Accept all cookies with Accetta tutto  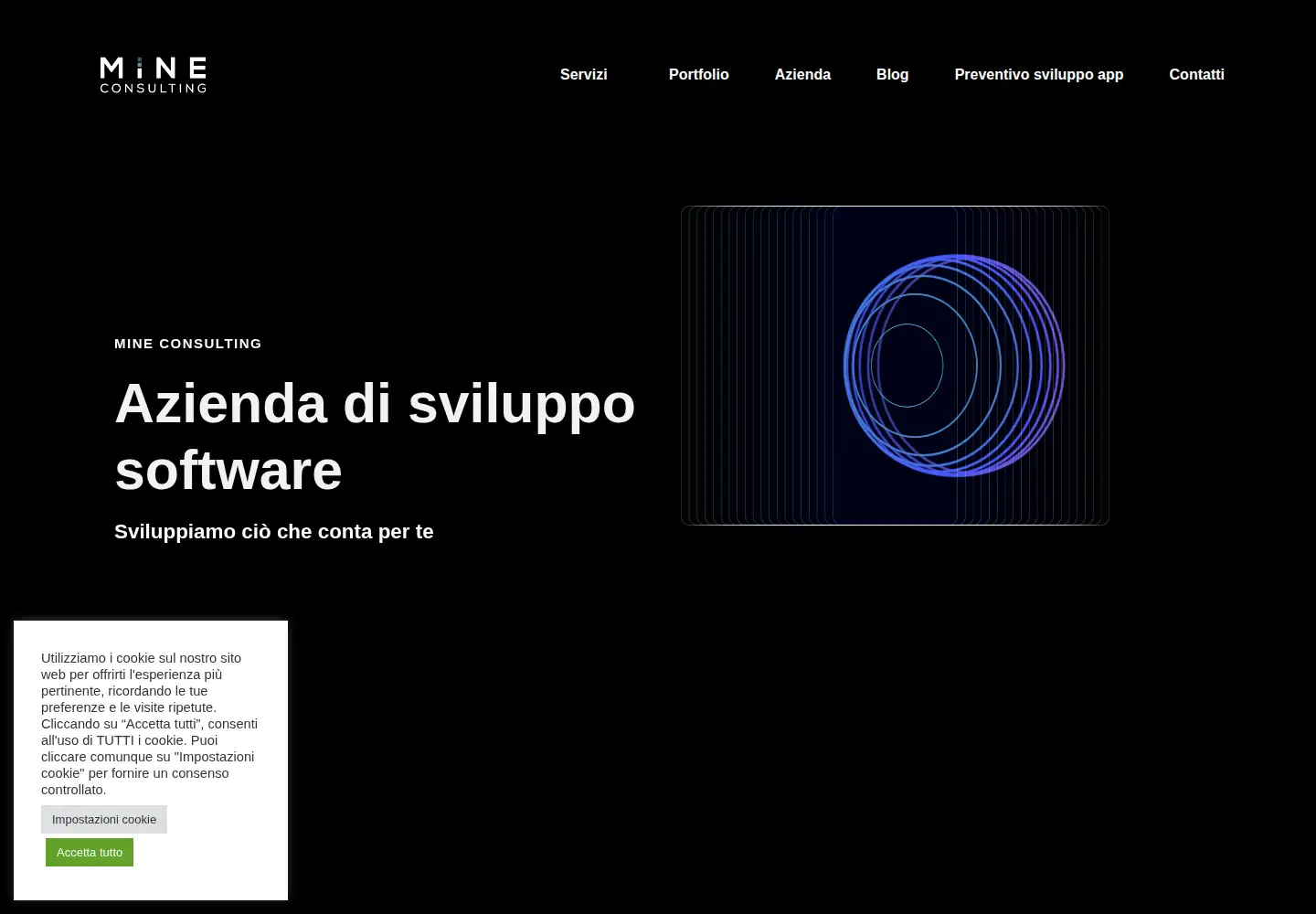coord(90,852)
